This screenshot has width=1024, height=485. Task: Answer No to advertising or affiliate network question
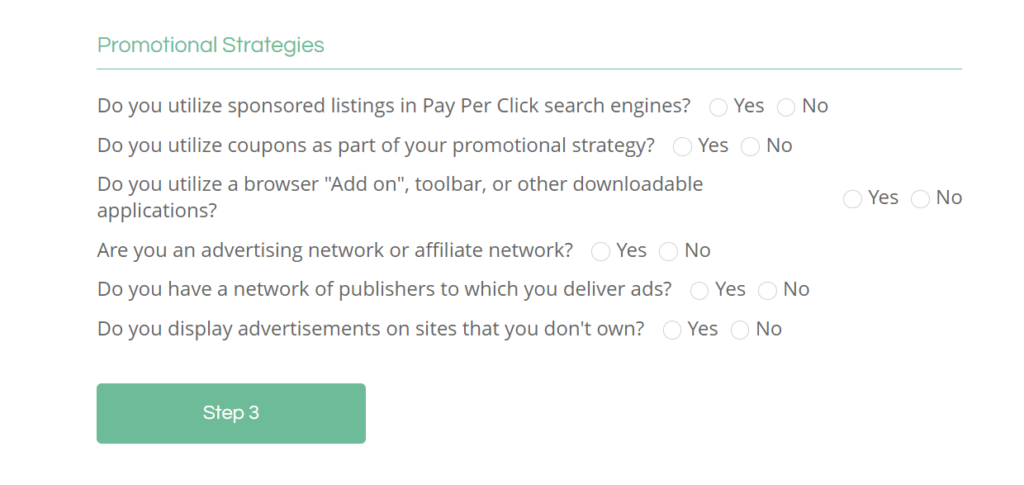click(x=669, y=251)
